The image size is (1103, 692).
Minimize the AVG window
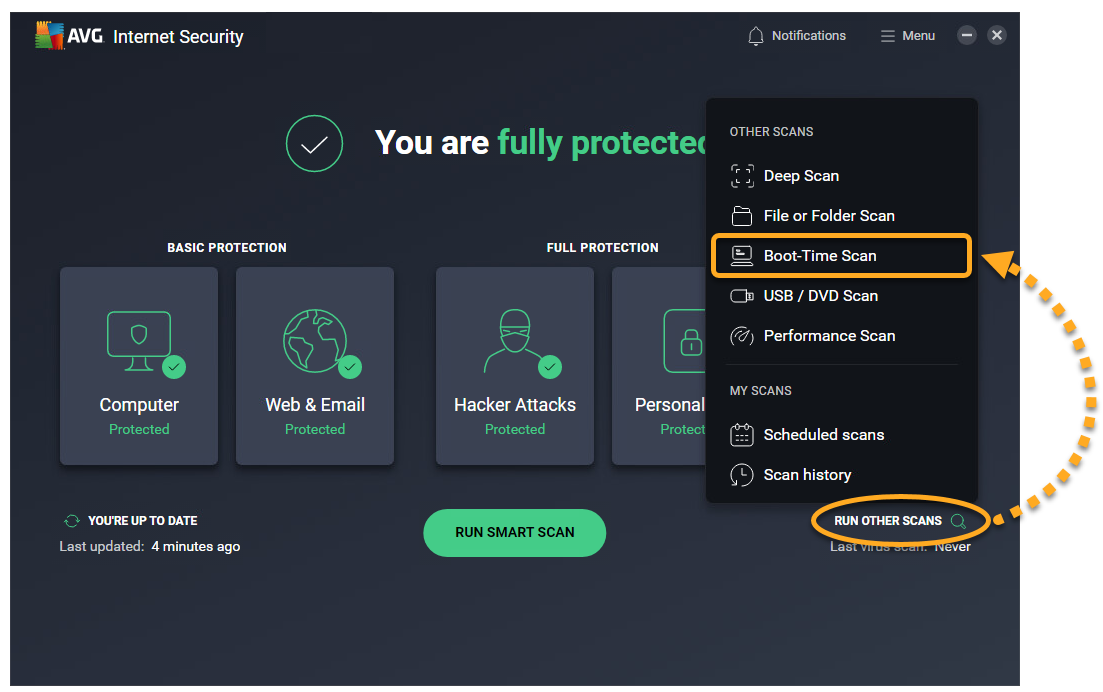click(967, 36)
